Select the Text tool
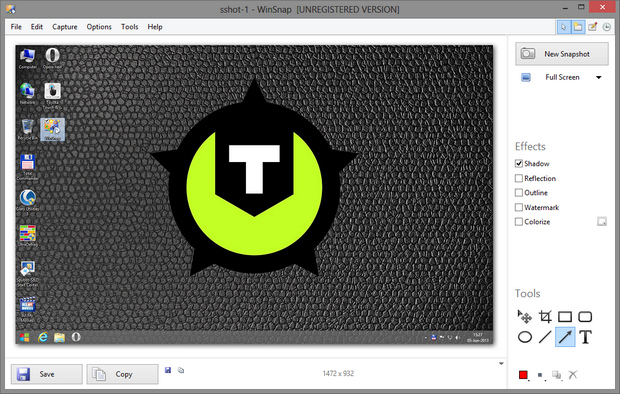The image size is (620, 394). pos(585,337)
